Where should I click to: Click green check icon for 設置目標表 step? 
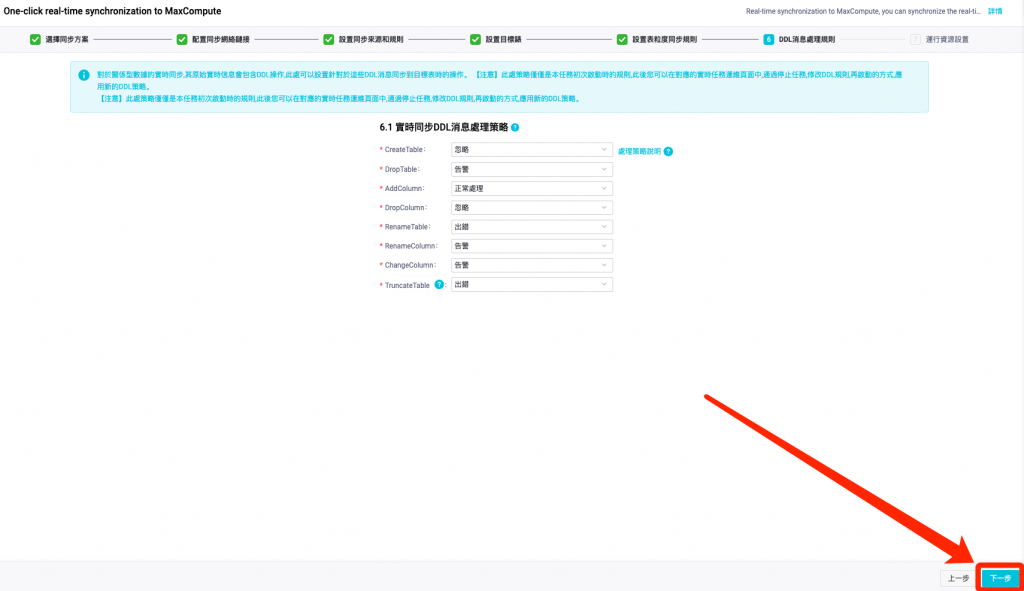(x=475, y=39)
